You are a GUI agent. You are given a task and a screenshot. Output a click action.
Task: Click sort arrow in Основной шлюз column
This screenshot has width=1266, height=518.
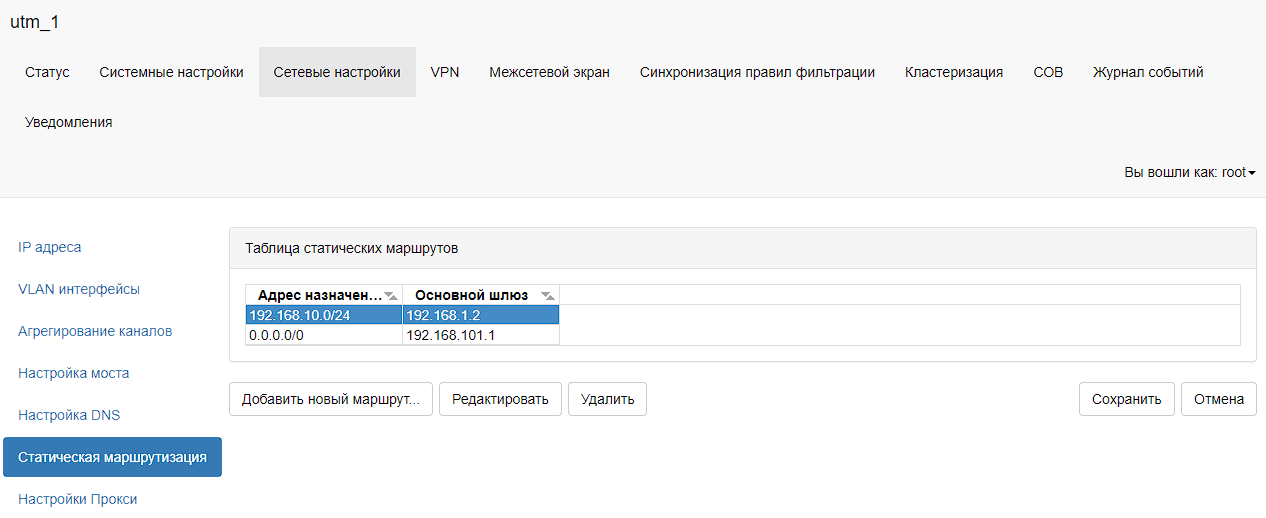[x=547, y=295]
